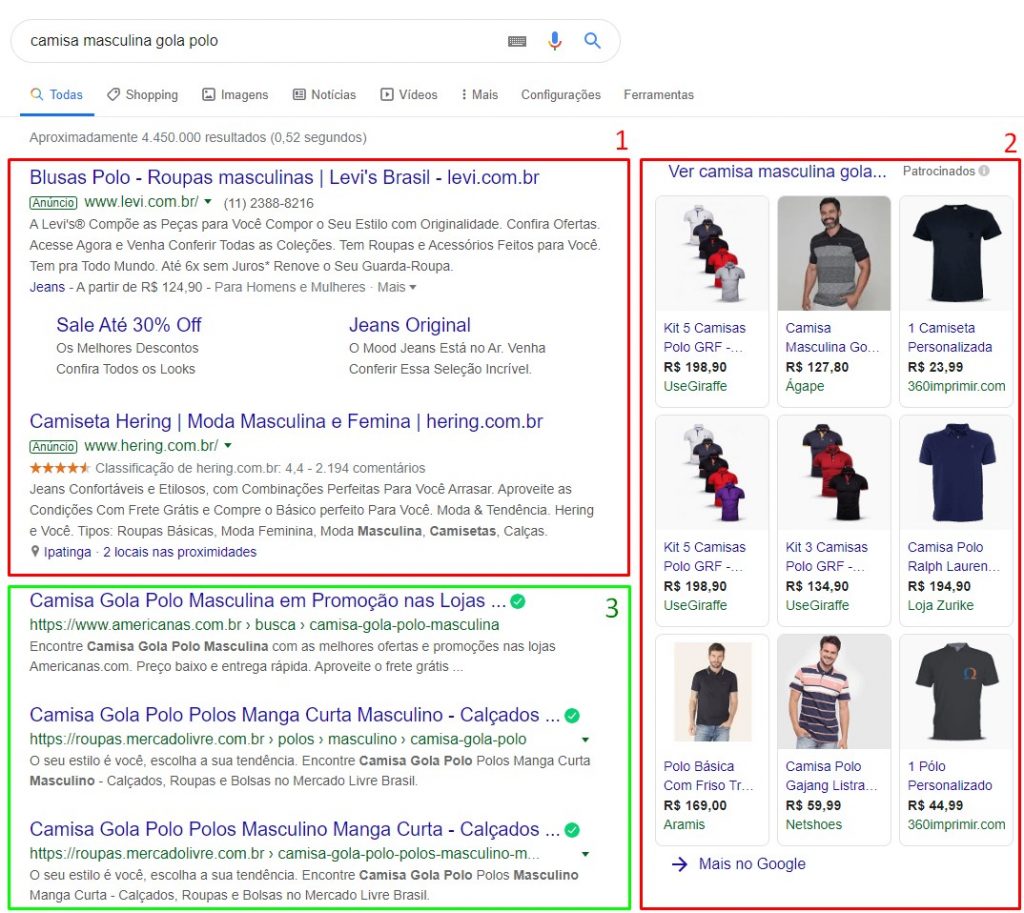Screen dimensions: 1024x913
Task: Click the location pin icon next to Ipatinga
Action: tap(35, 552)
